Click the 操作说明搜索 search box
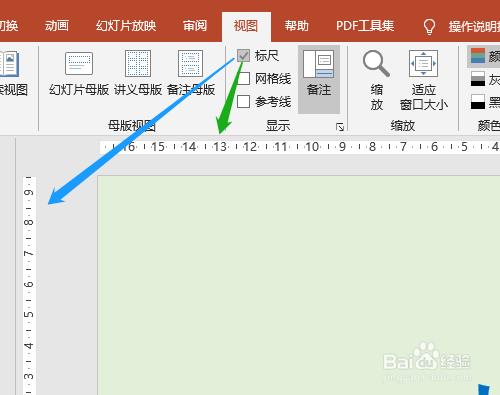 tap(474, 26)
